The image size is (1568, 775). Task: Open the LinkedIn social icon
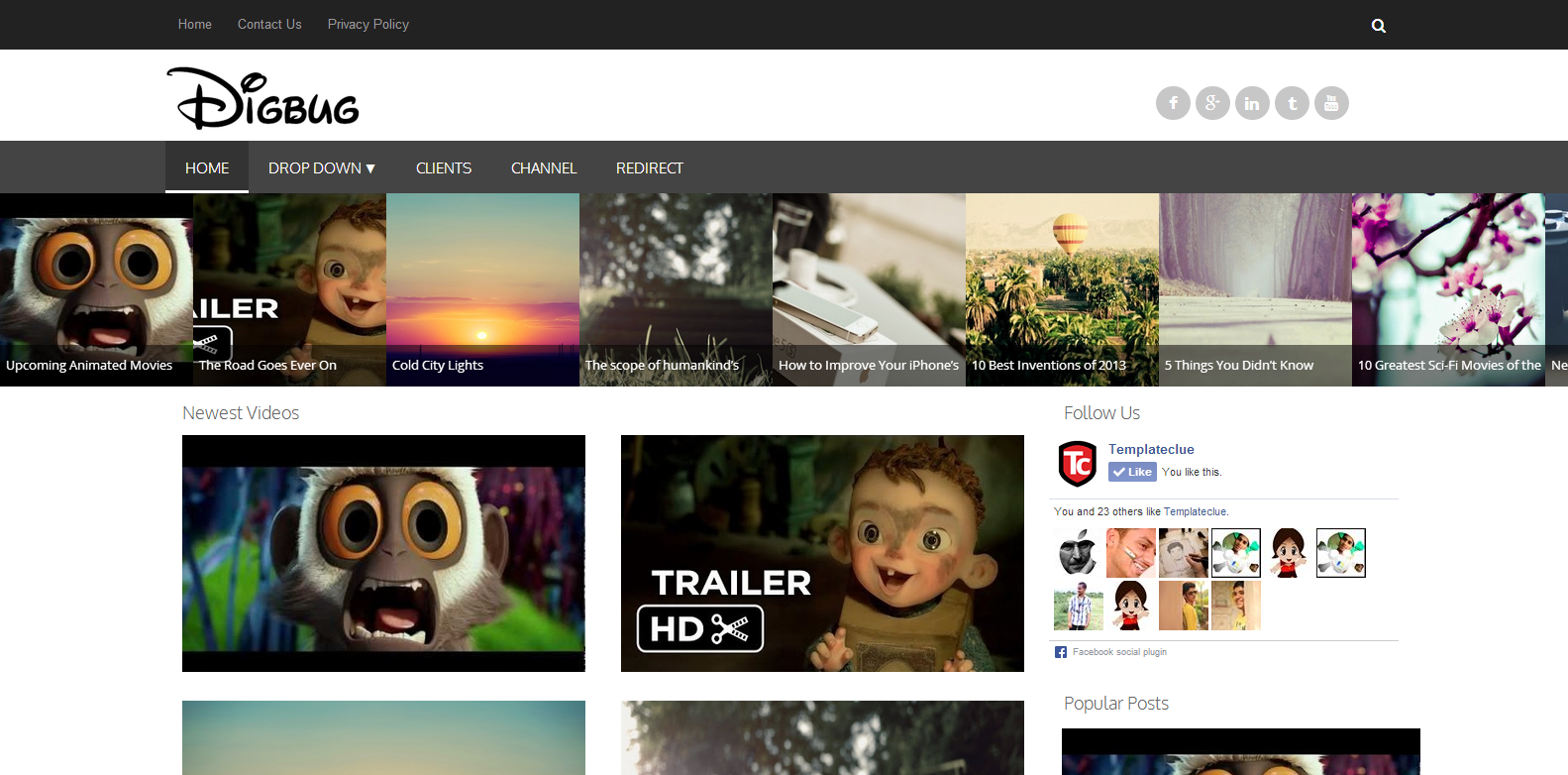click(x=1252, y=103)
